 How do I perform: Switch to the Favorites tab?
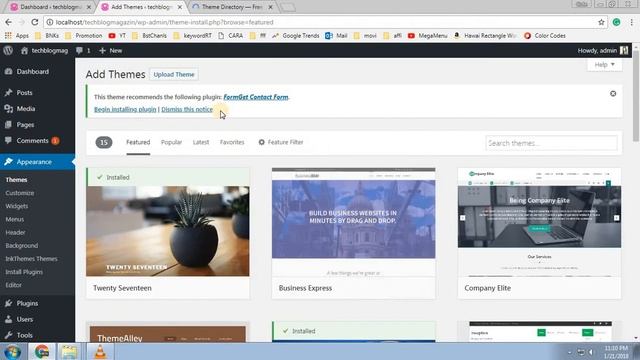pos(232,142)
